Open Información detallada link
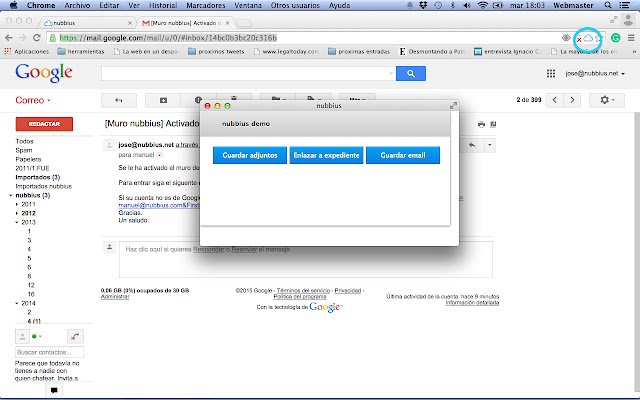This screenshot has height=400, width=640. click(x=472, y=302)
